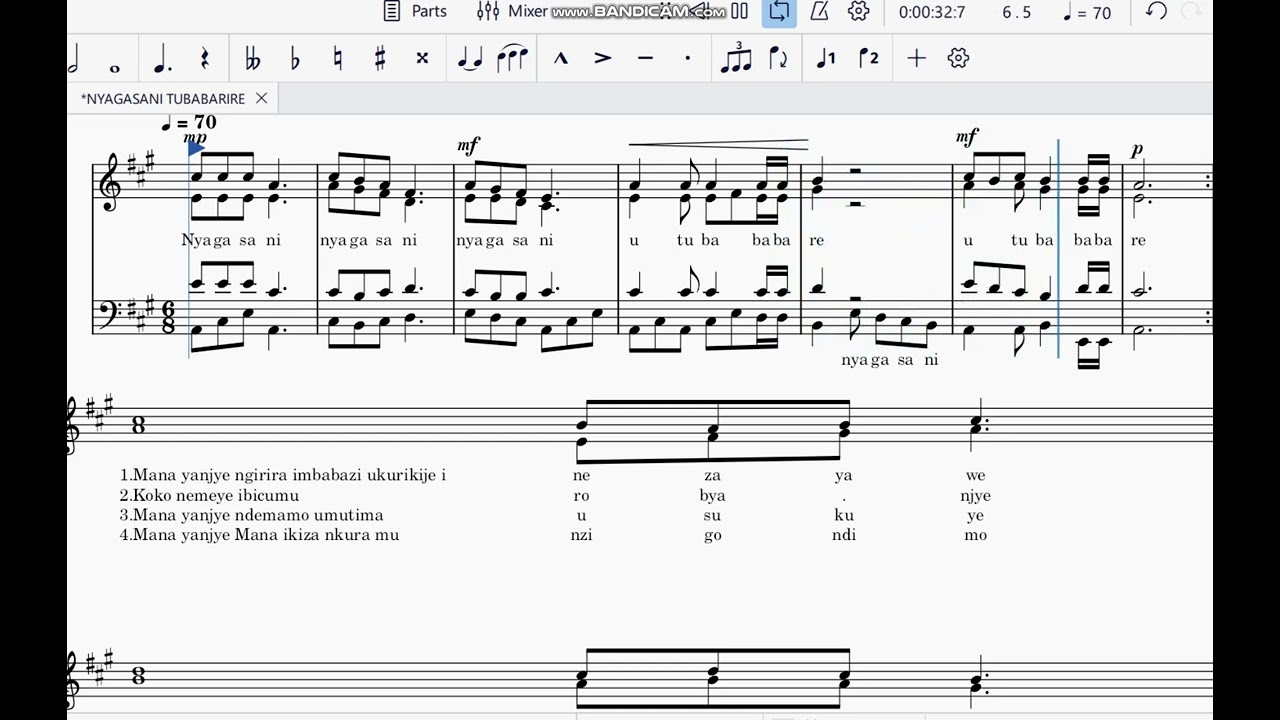
Task: Select the crescendo hairpin
Action: 718,145
